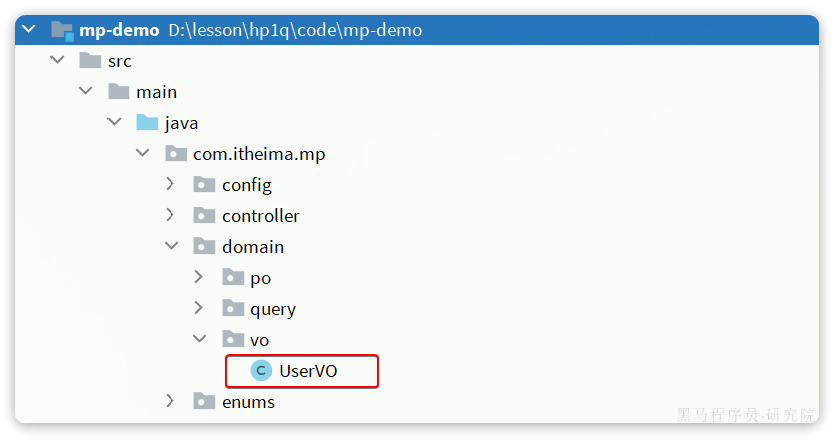The image size is (834, 440).
Task: Expand the controller package arrow
Action: pyautogui.click(x=170, y=216)
